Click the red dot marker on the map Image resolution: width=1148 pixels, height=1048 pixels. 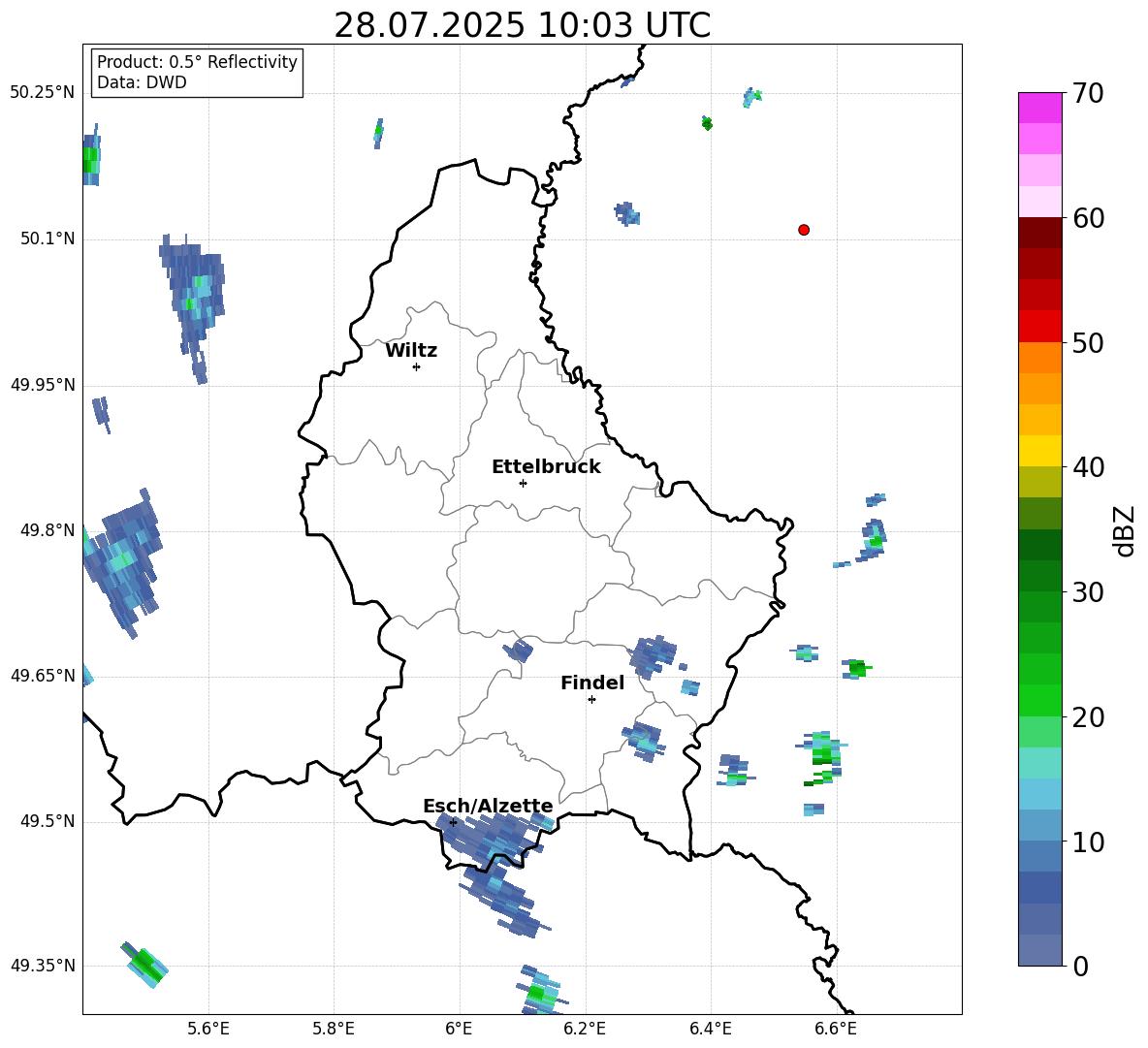point(803,230)
